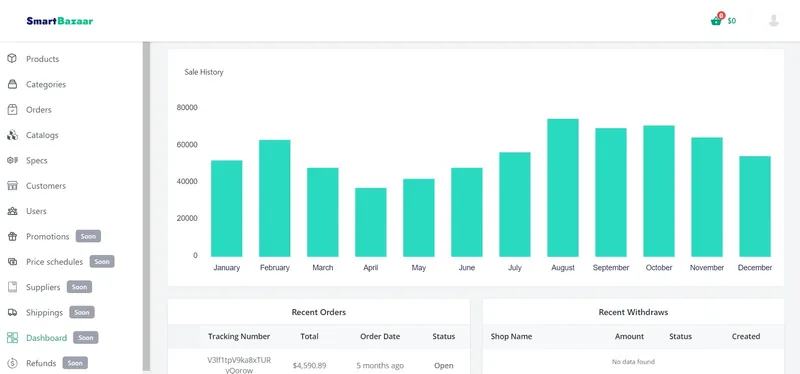Open the Customers section
The height and width of the screenshot is (374, 800).
[x=46, y=186]
